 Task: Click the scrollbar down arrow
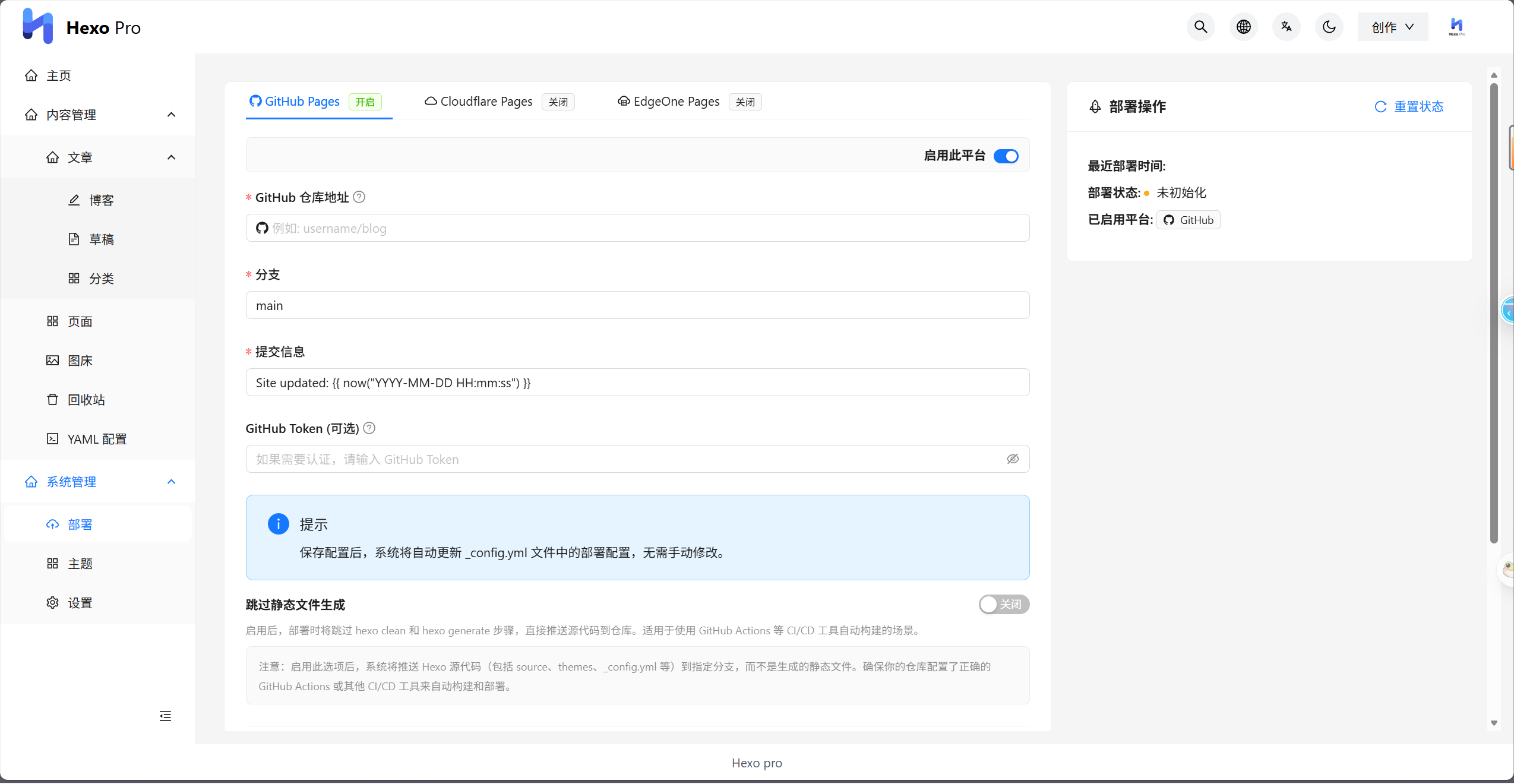1494,723
